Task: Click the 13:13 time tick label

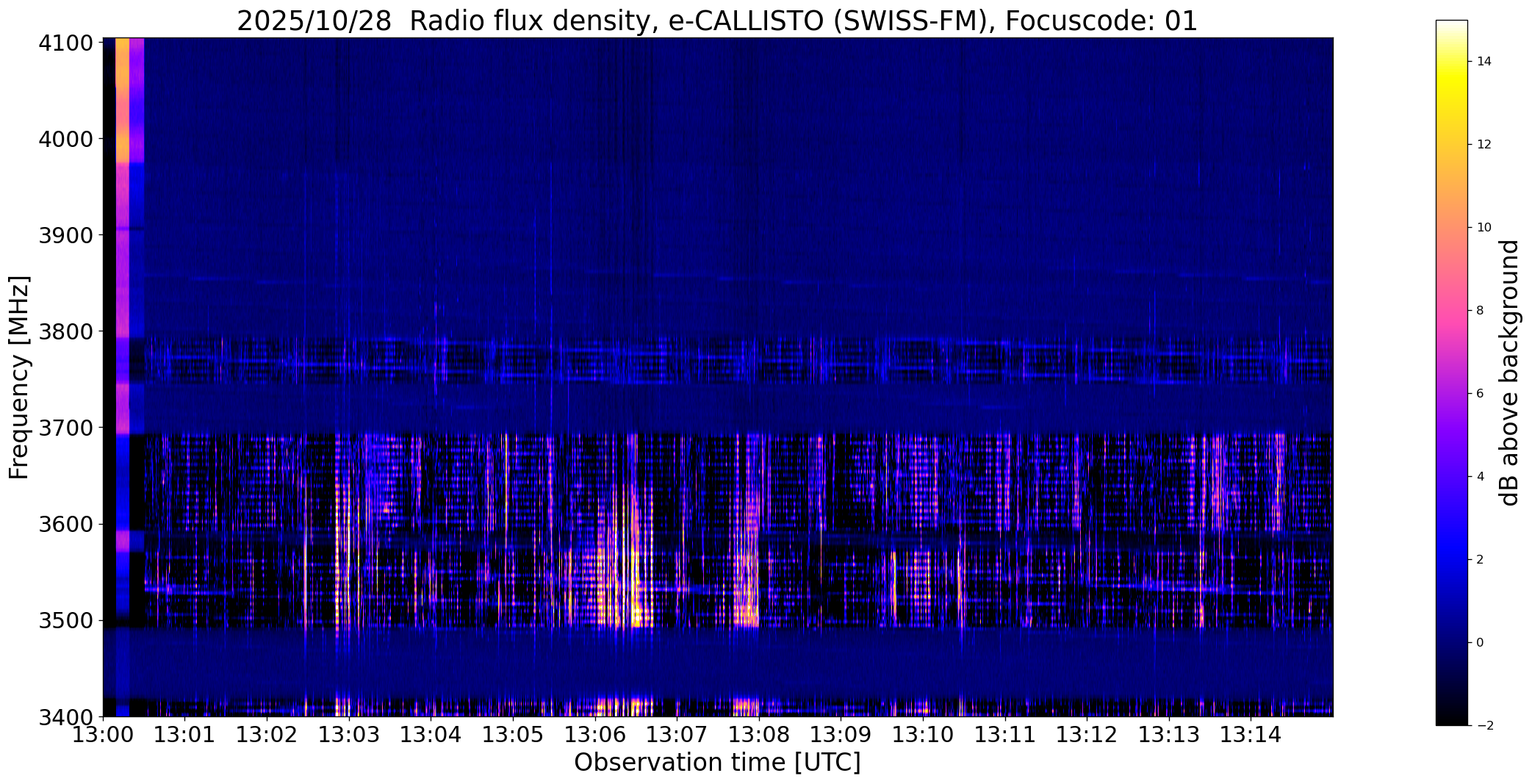Action: point(1170,735)
